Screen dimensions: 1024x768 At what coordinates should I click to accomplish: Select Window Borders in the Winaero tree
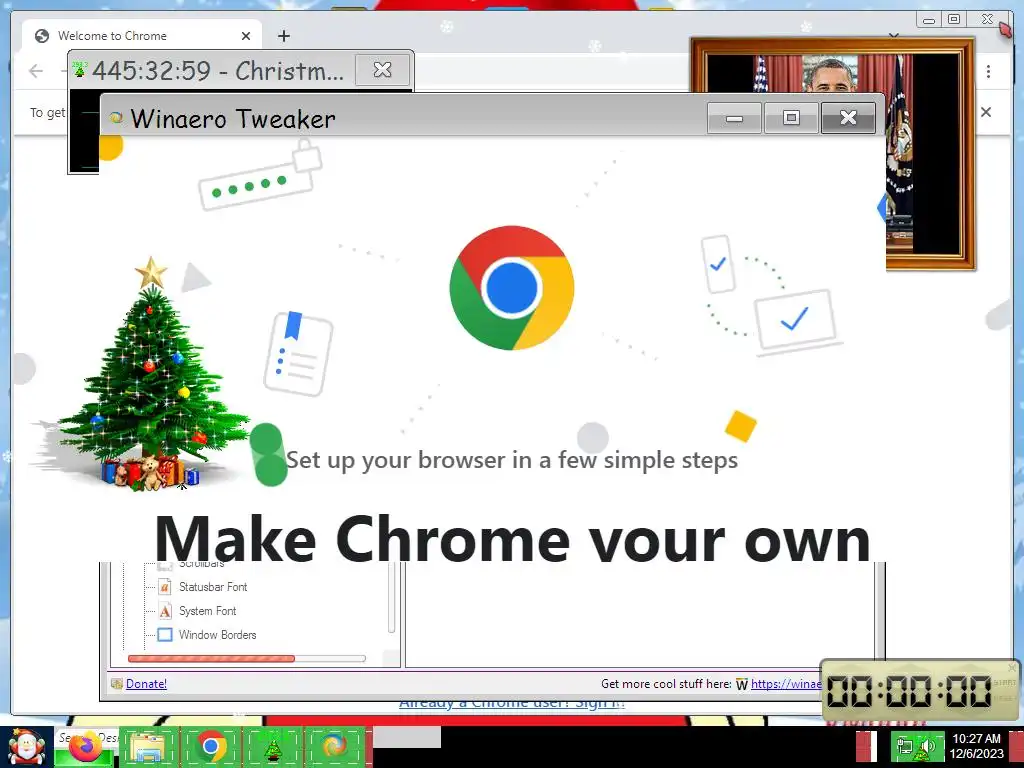pos(217,634)
